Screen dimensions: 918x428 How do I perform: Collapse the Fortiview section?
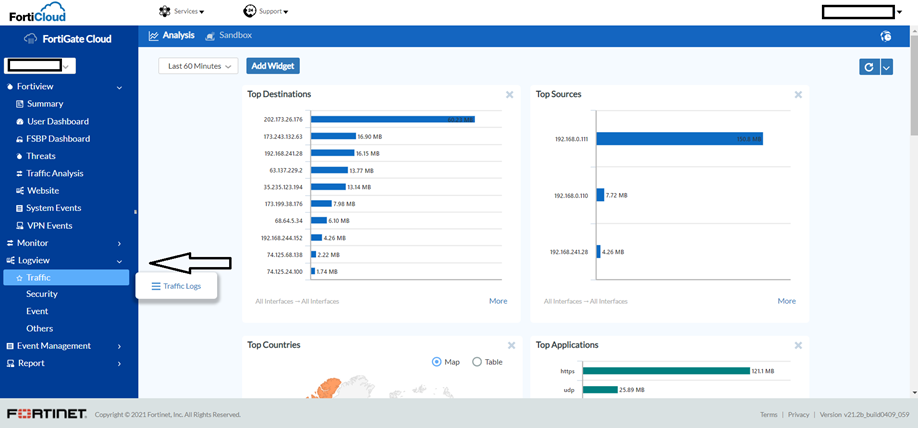[x=119, y=87]
